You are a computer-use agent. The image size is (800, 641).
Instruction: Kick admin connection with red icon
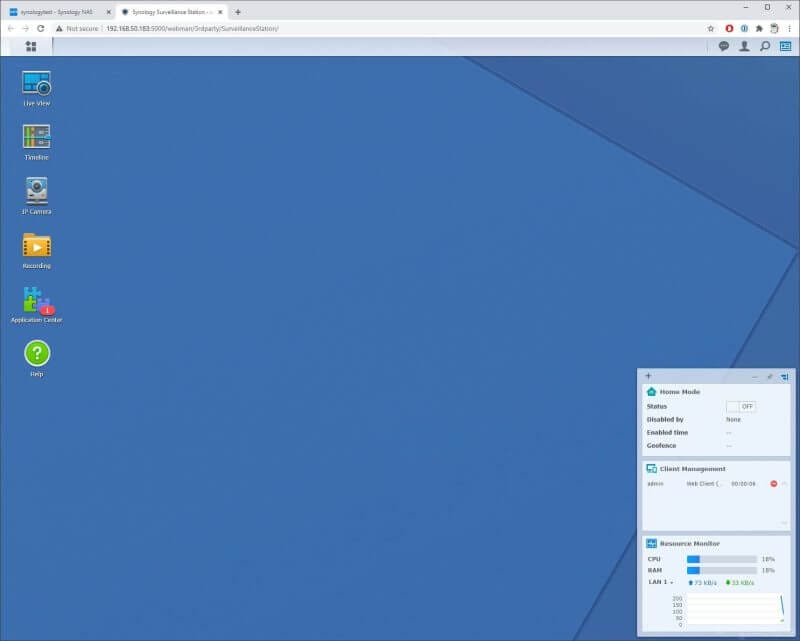pos(773,484)
